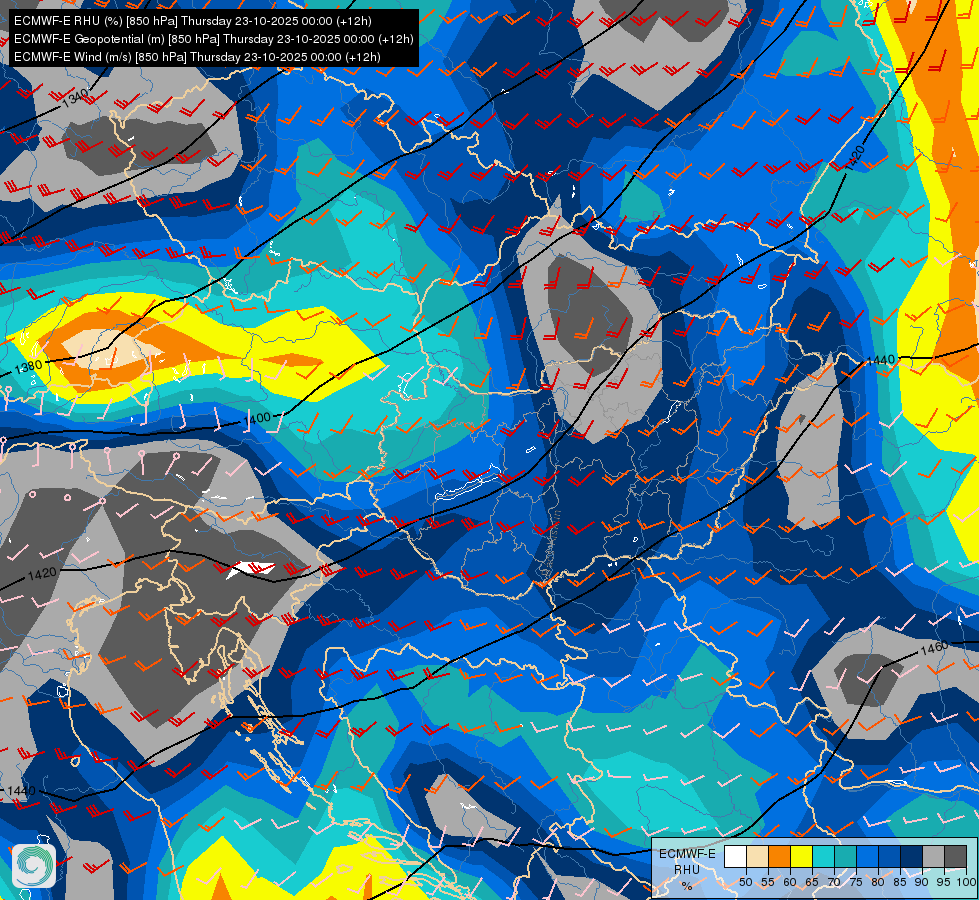Click the 1380 geopotential contour label
The width and height of the screenshot is (979, 900).
[29, 366]
